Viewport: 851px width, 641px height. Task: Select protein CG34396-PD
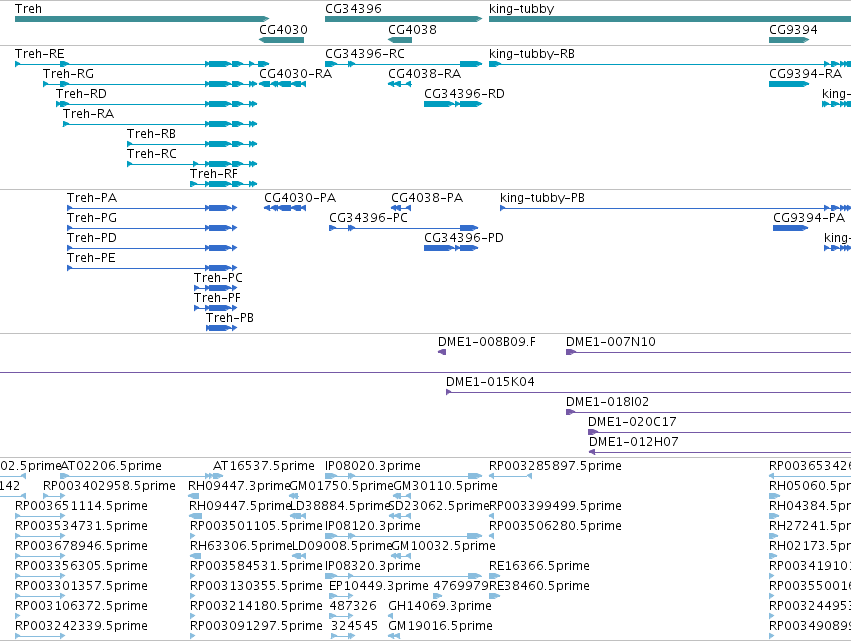pyautogui.click(x=451, y=248)
